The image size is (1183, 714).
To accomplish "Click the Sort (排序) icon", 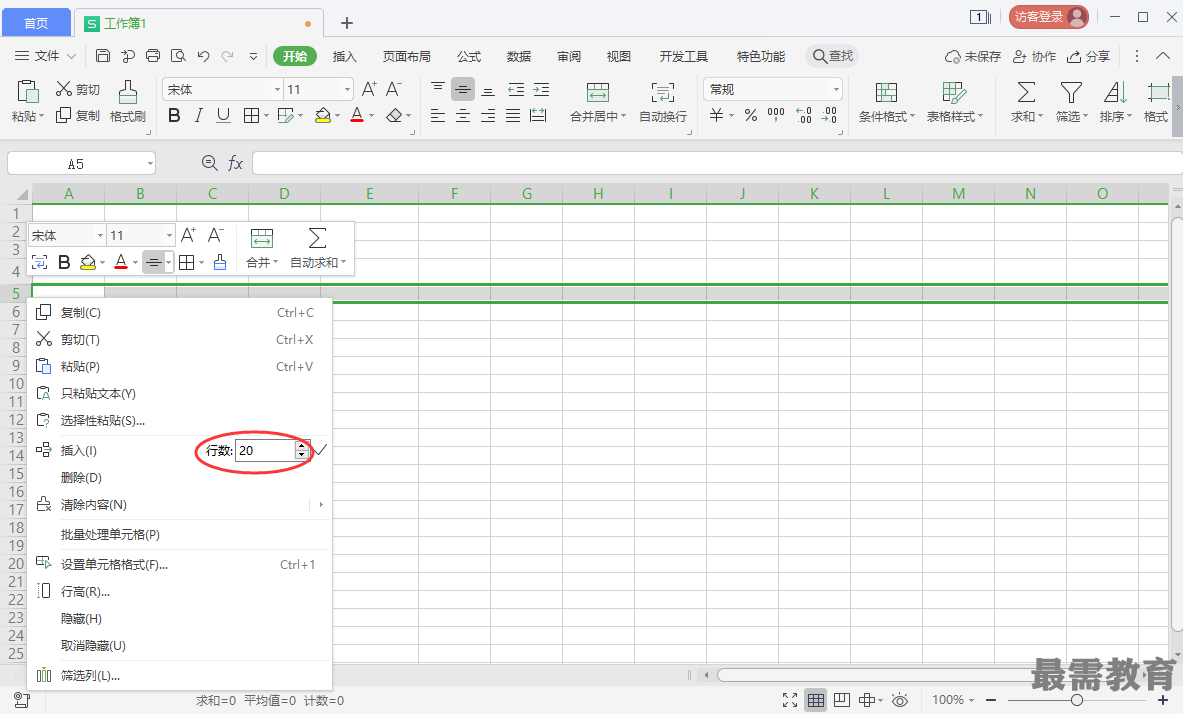I will point(1115,92).
